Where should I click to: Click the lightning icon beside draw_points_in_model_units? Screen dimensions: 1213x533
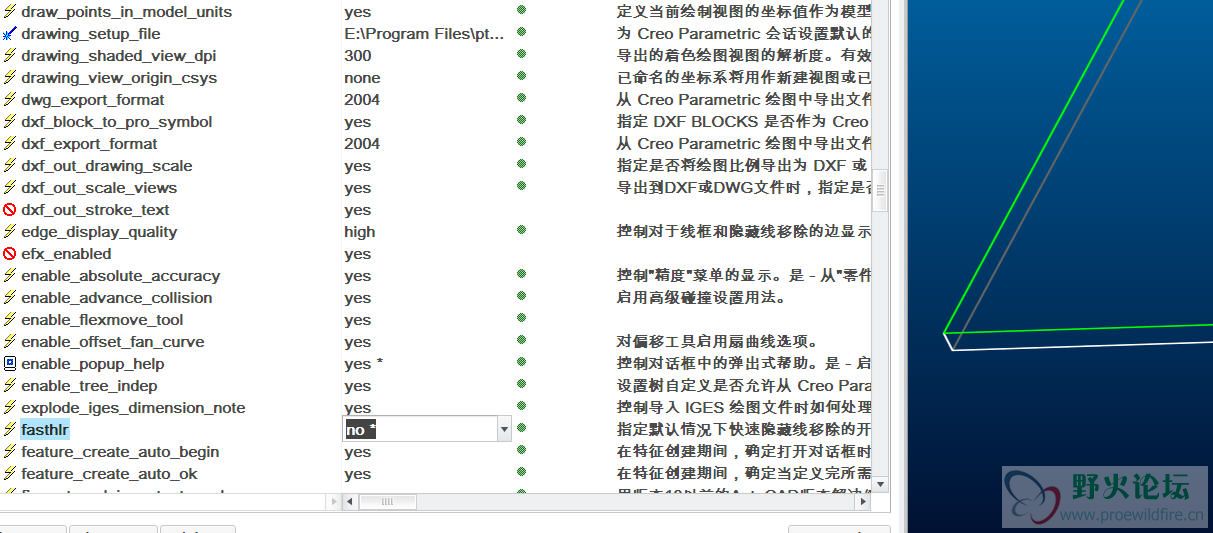coord(10,12)
